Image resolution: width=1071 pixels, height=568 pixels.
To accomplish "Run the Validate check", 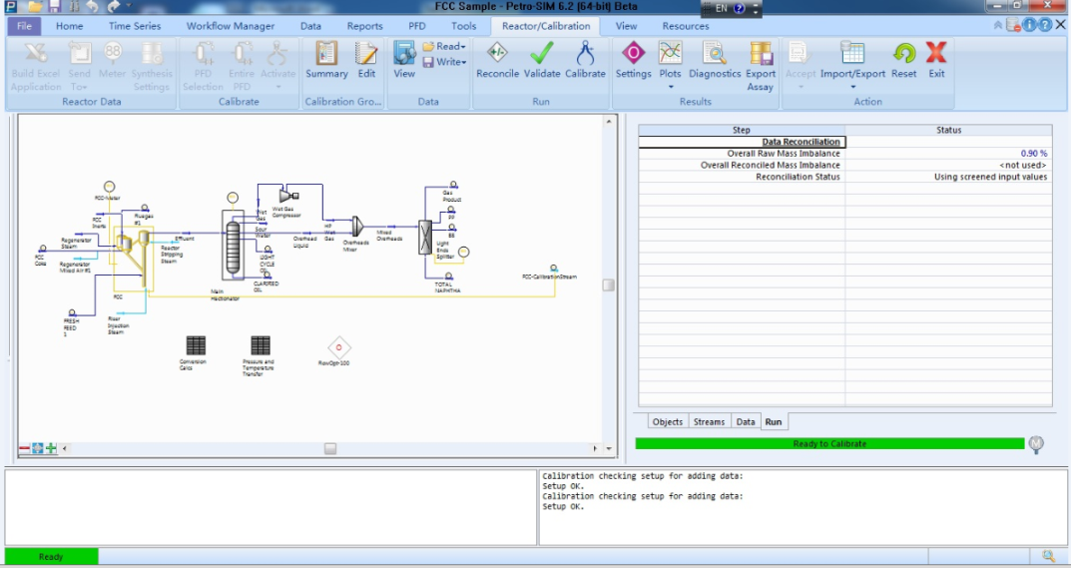I will point(542,60).
